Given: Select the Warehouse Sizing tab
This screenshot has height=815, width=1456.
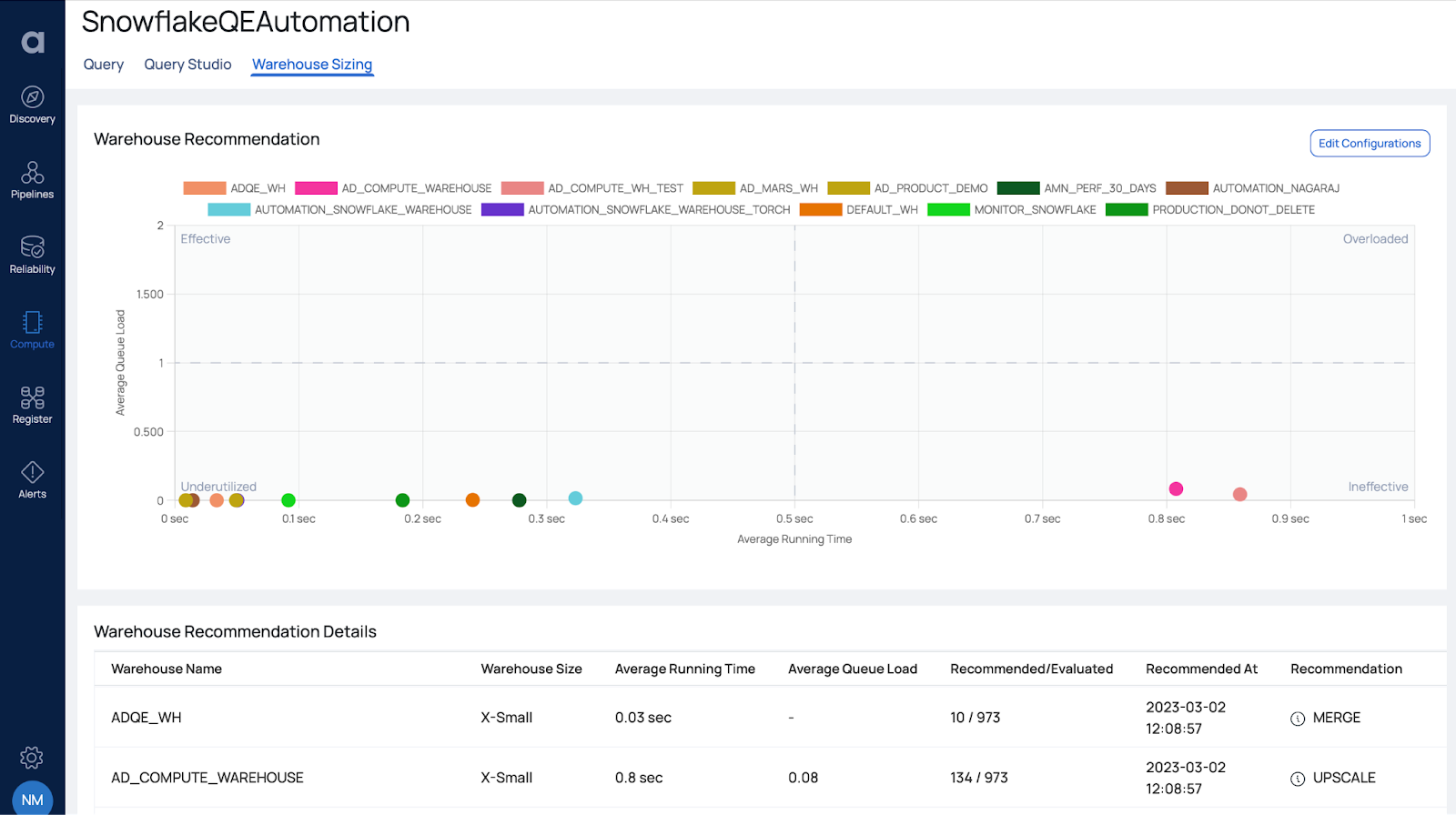Looking at the screenshot, I should pyautogui.click(x=312, y=65).
